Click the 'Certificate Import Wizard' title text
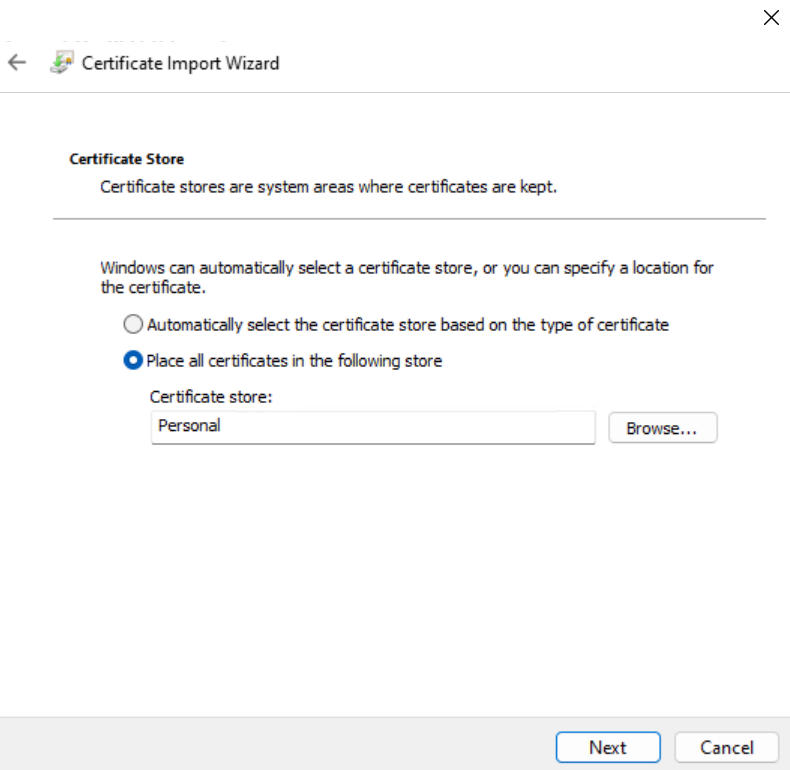Viewport: 790px width, 770px height. 180,63
